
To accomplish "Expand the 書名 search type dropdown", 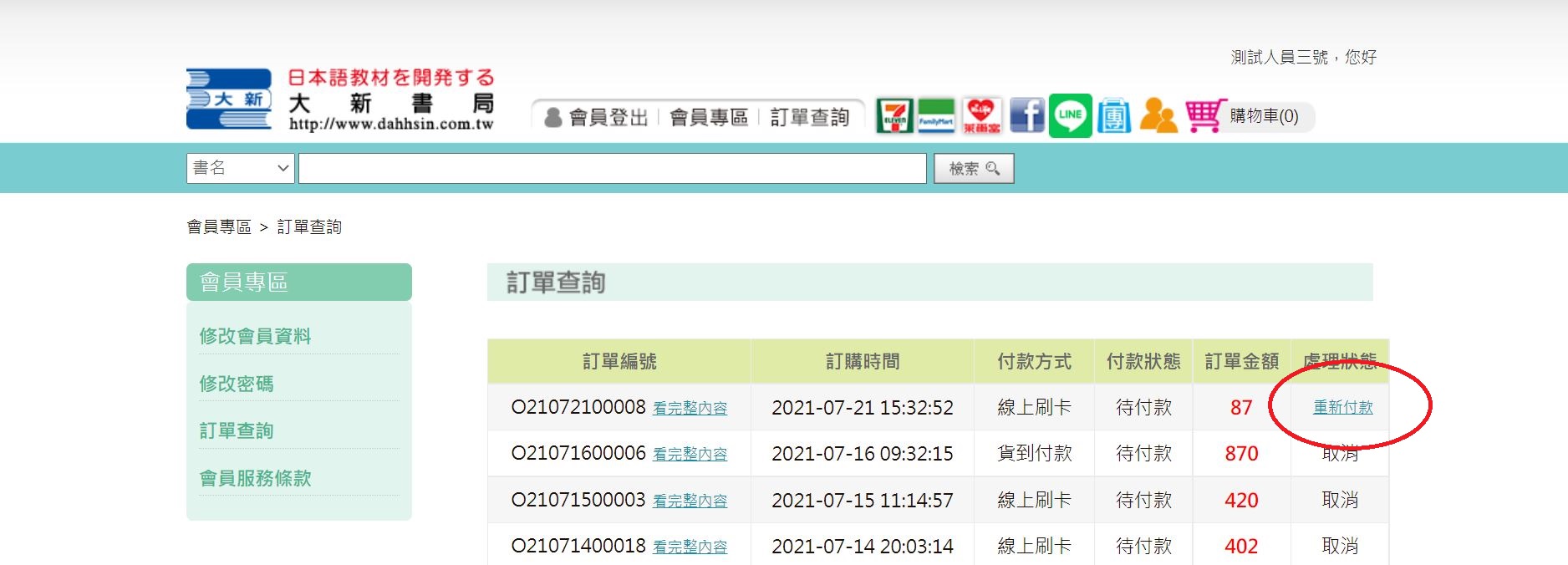I will tap(241, 168).
